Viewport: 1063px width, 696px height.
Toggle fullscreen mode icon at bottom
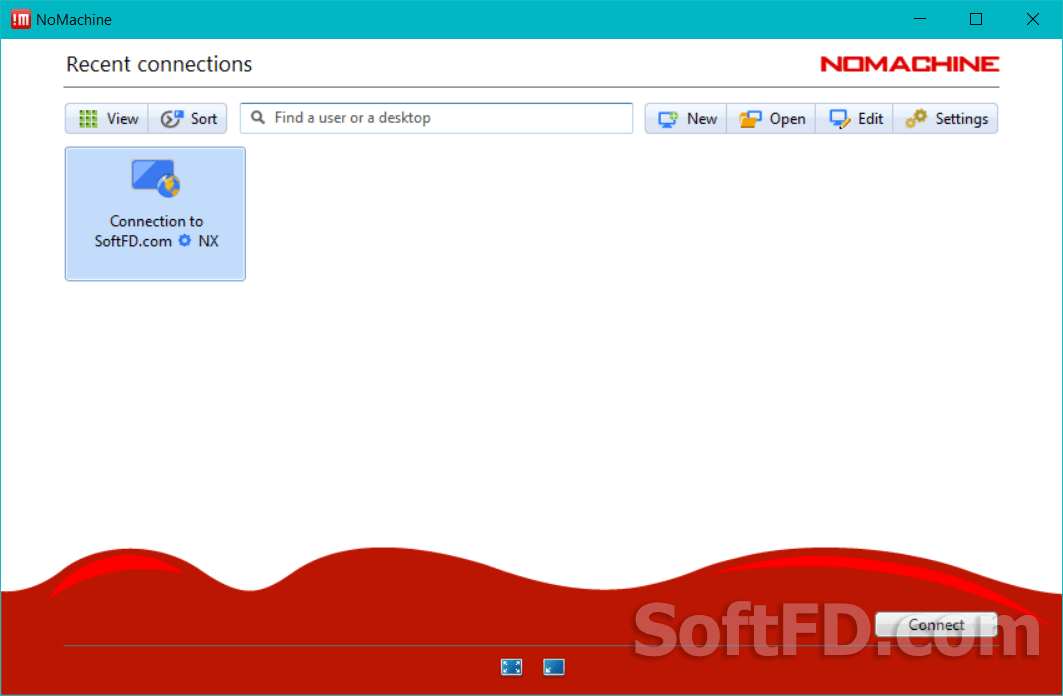point(511,667)
